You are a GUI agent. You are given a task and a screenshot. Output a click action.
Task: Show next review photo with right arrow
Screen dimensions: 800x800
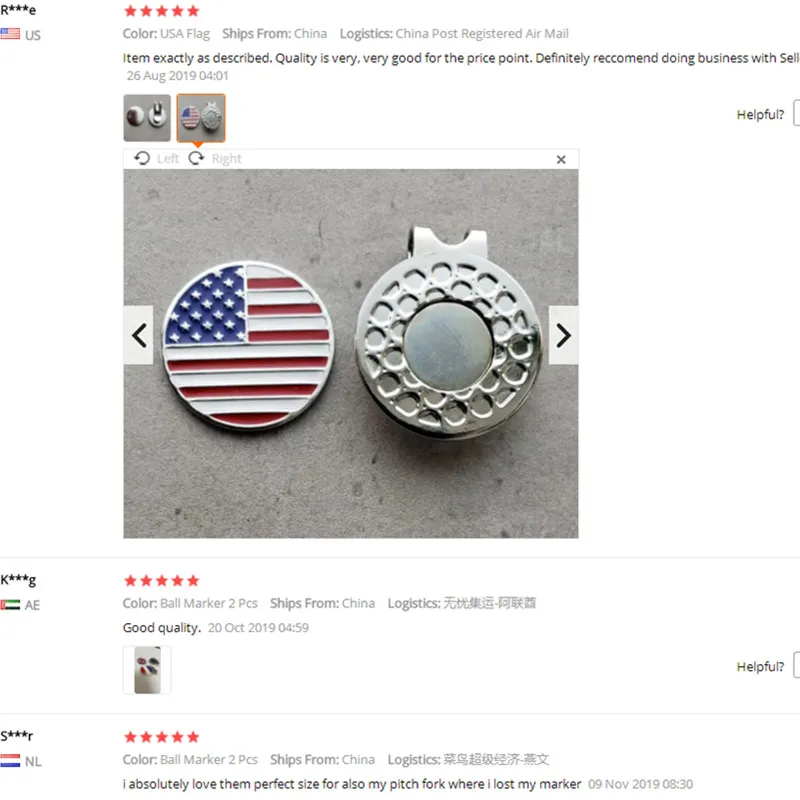coord(563,335)
